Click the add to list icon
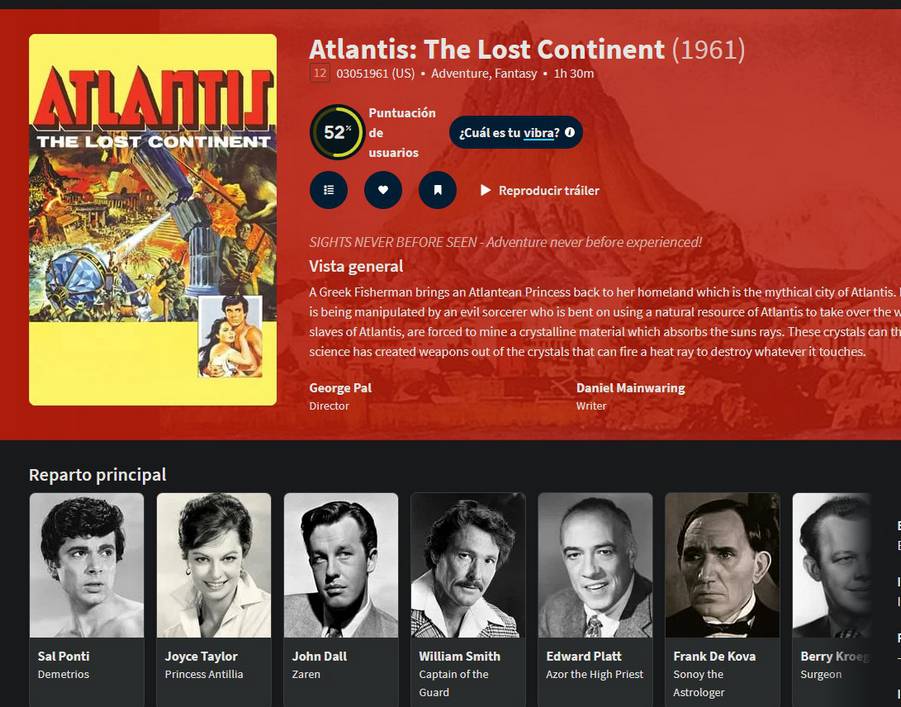 [x=329, y=190]
